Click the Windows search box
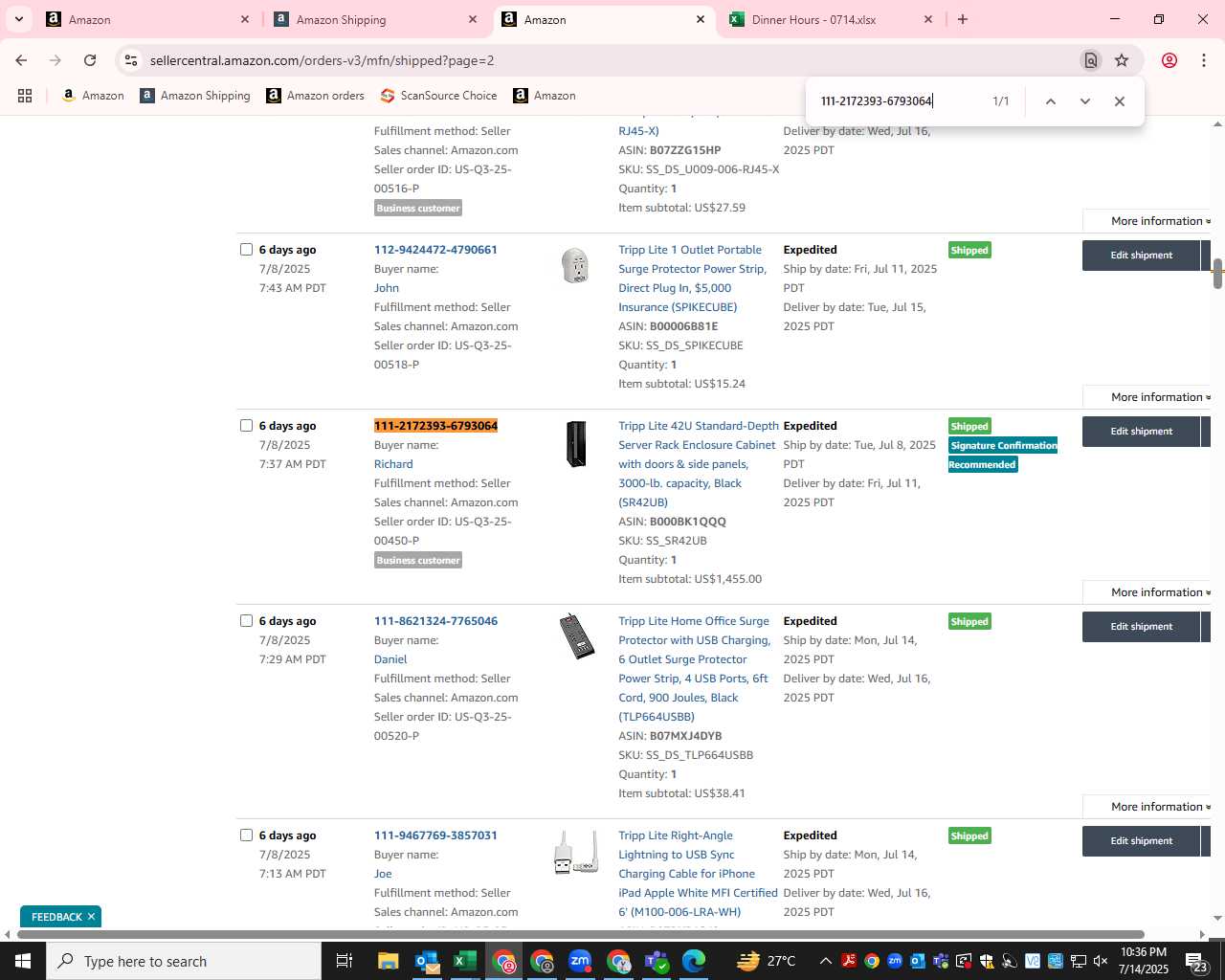 (x=184, y=961)
